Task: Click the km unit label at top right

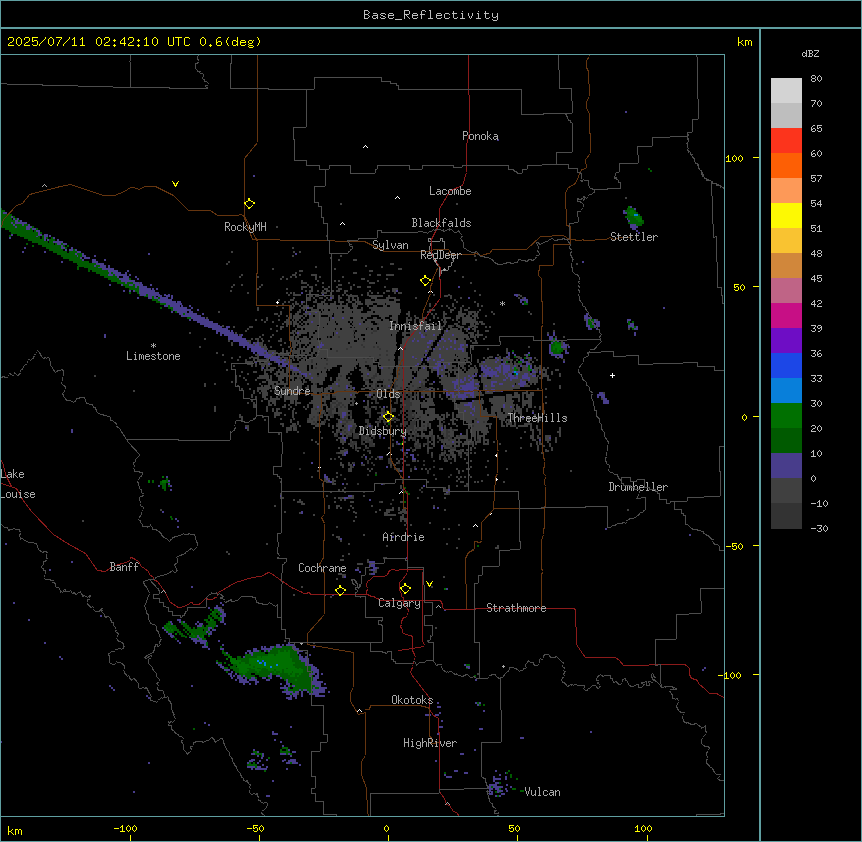Action: pyautogui.click(x=744, y=42)
